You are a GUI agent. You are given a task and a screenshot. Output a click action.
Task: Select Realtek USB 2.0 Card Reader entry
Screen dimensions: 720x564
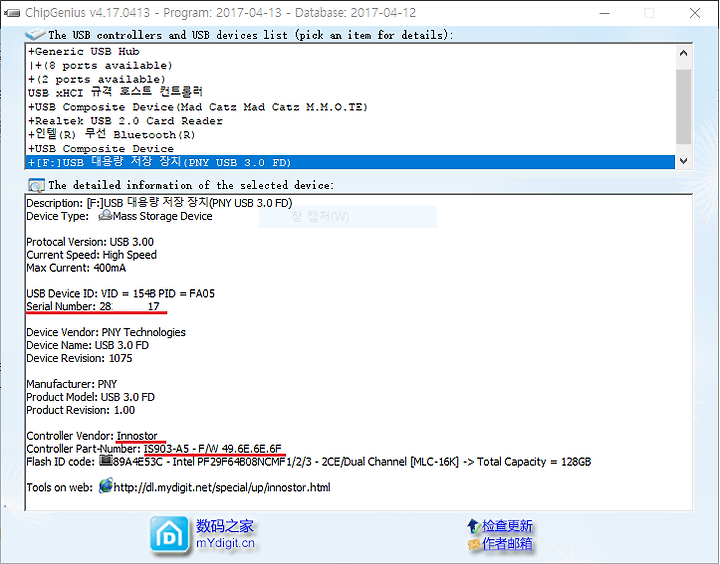click(125, 121)
